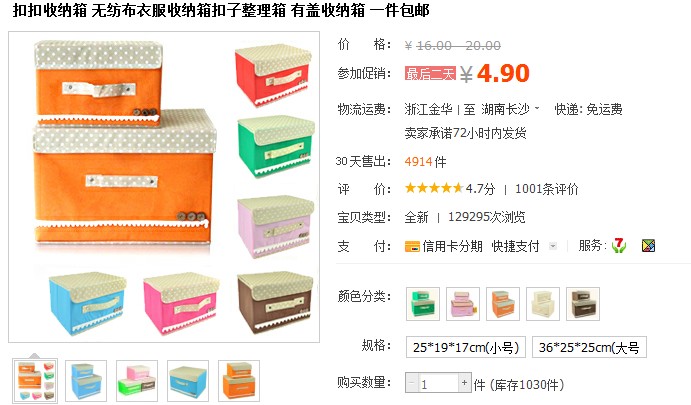Choose the orange box color option
Image resolution: width=691 pixels, height=405 pixels.
point(503,304)
